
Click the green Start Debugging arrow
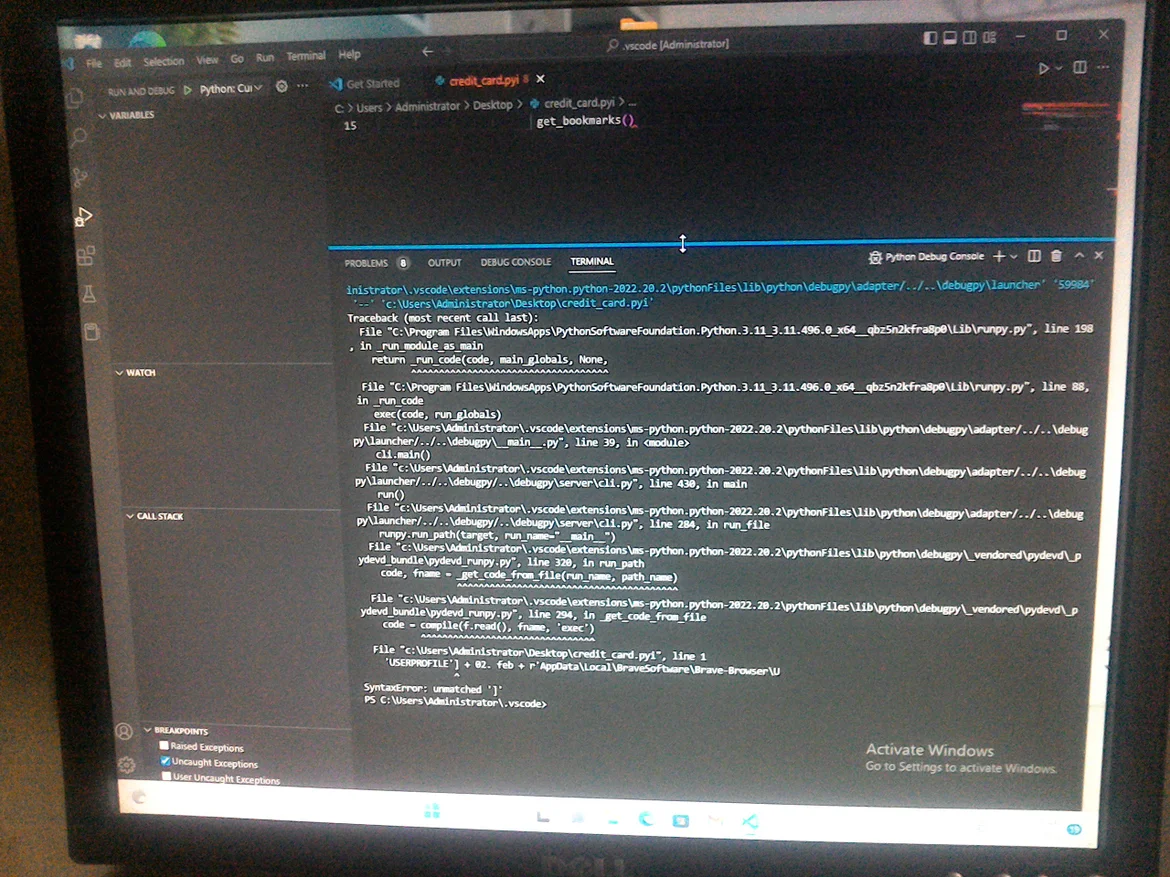click(x=187, y=89)
